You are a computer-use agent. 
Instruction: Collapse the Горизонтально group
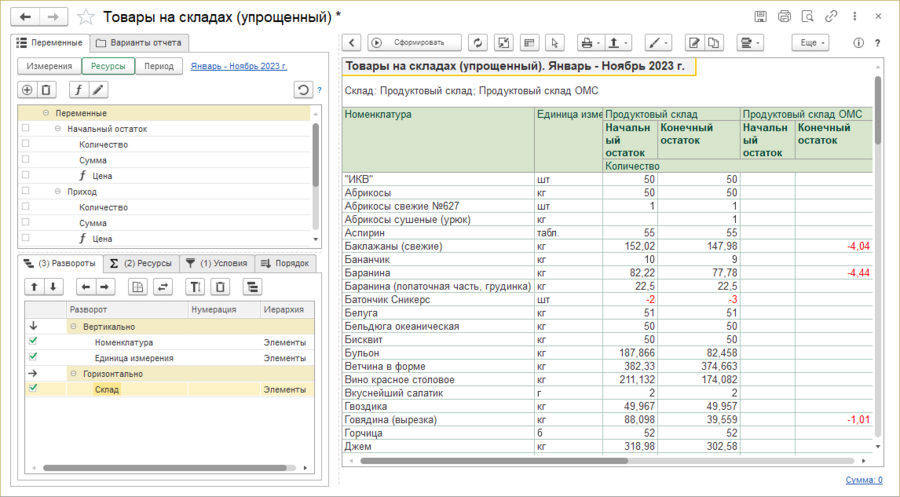tap(73, 373)
